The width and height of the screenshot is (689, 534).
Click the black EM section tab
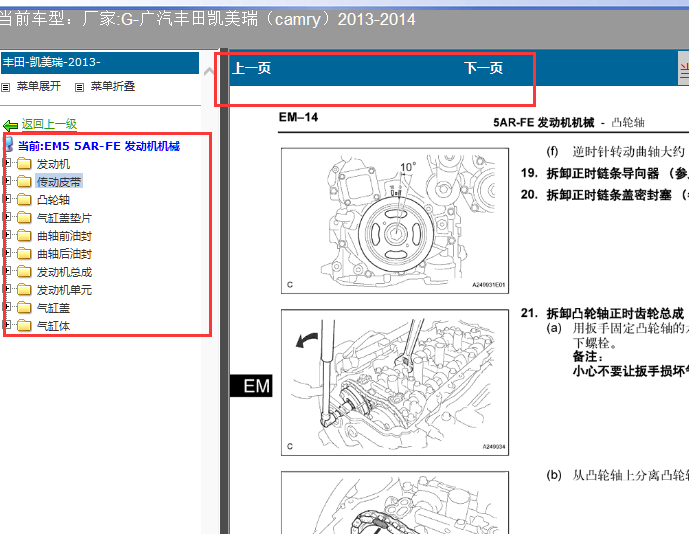click(251, 386)
